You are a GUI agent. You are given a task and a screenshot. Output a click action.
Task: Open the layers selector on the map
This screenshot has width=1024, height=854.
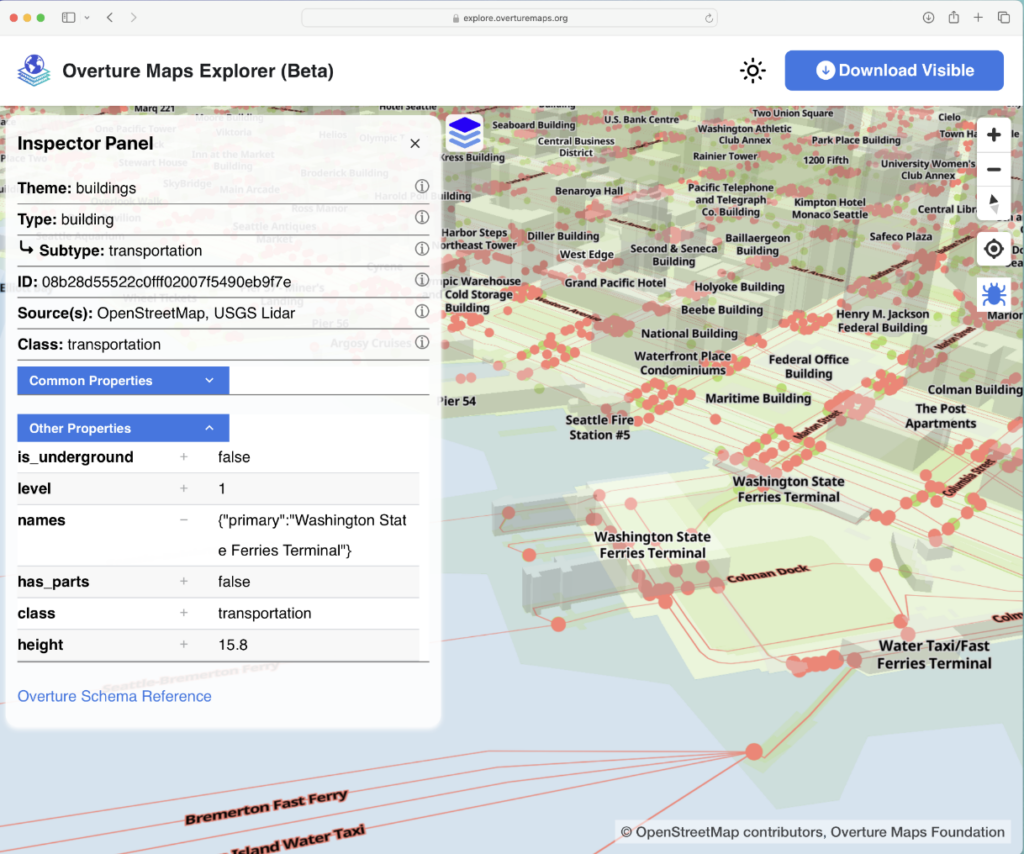coord(463,132)
